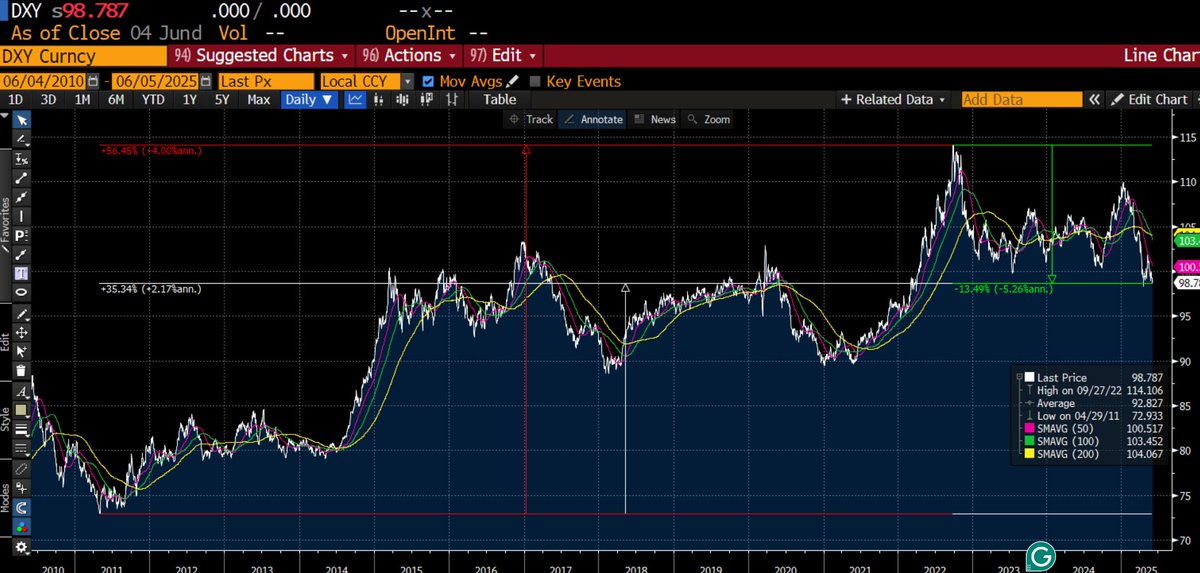Click the DXY Curncy security field

coord(84,55)
